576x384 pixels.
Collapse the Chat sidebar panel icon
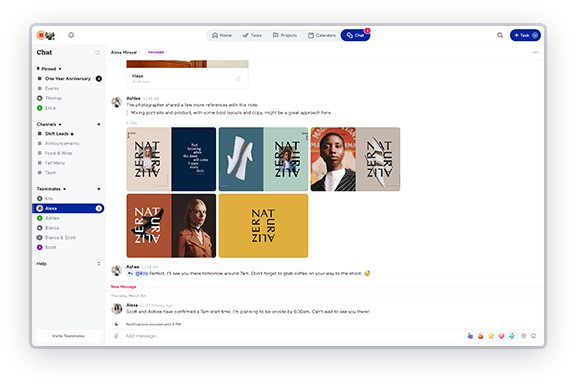coord(97,52)
